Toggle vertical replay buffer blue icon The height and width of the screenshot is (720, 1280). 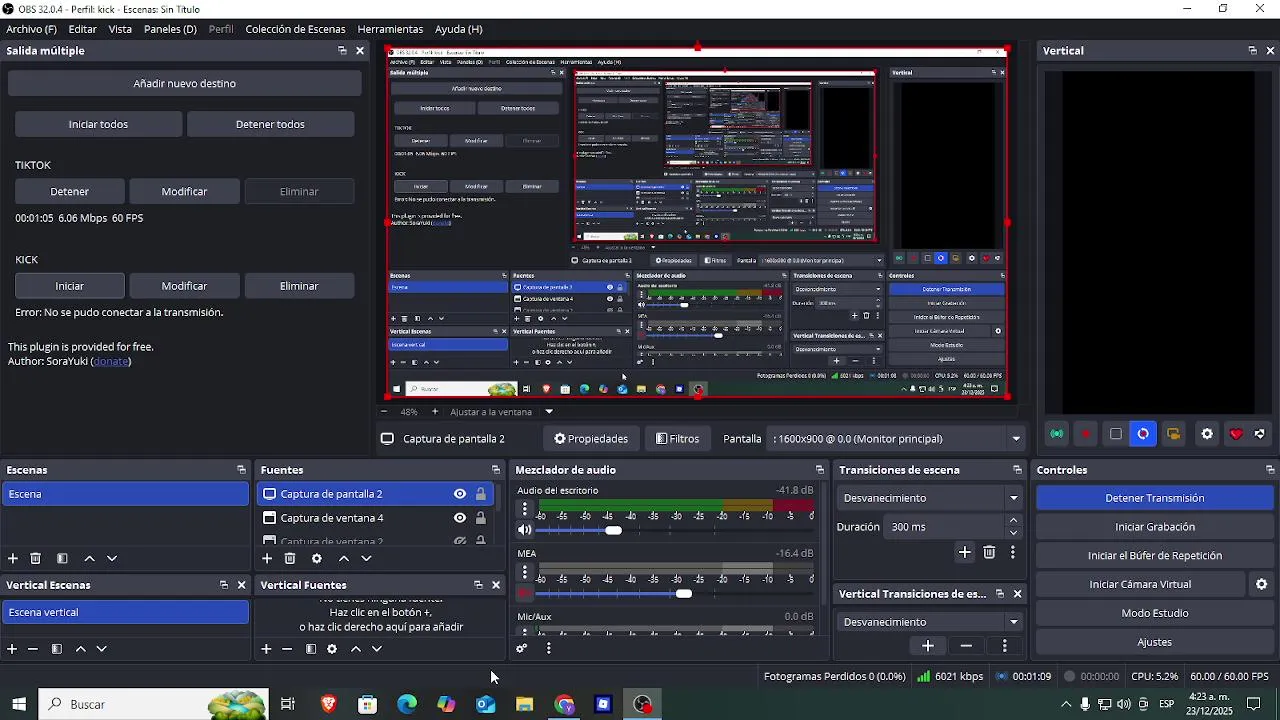click(x=1143, y=434)
